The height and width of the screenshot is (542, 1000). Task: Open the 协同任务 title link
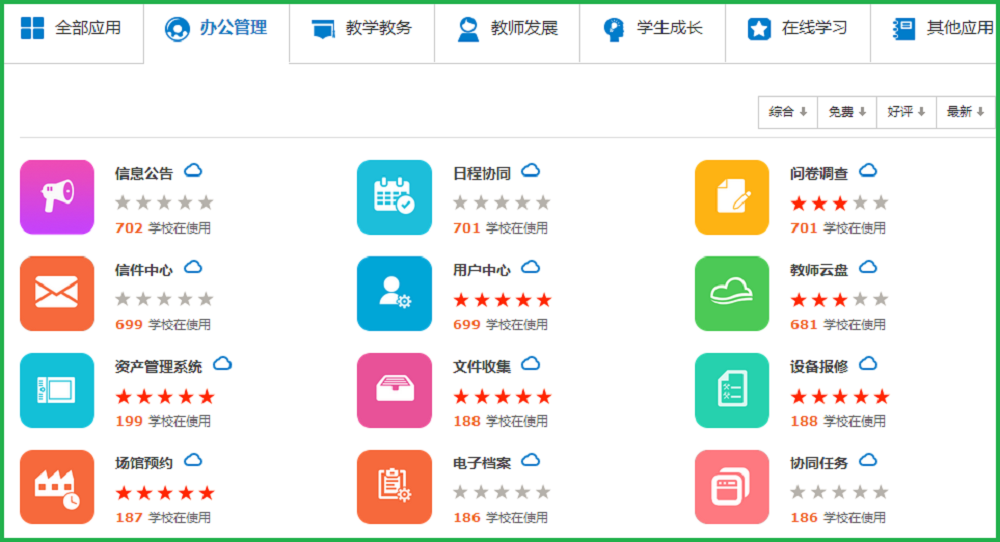tap(819, 463)
